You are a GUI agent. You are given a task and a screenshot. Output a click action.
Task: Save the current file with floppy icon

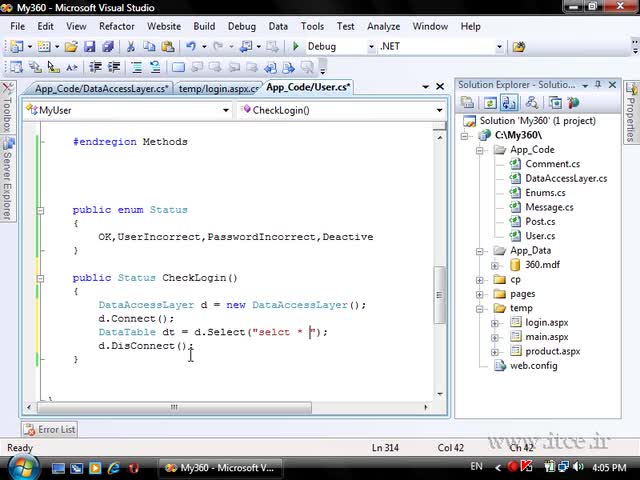click(x=89, y=47)
